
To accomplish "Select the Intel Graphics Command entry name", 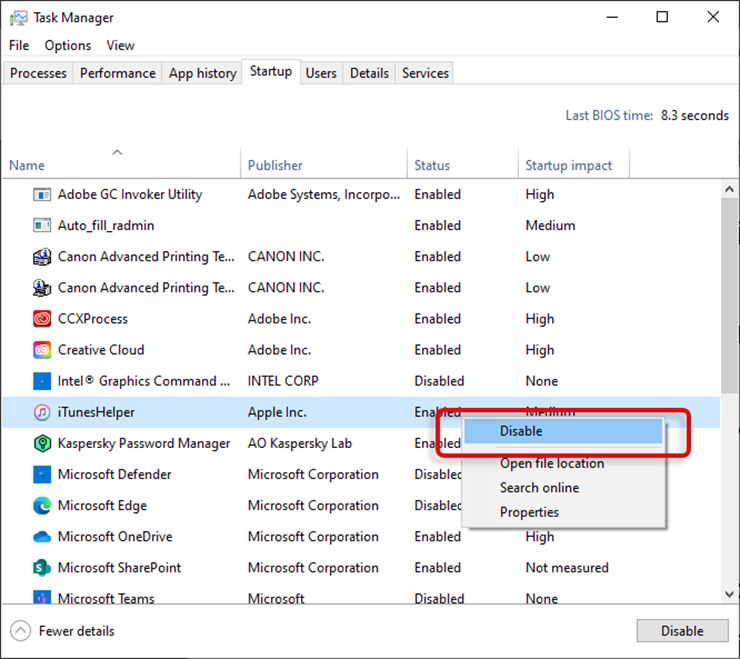I will 144,381.
